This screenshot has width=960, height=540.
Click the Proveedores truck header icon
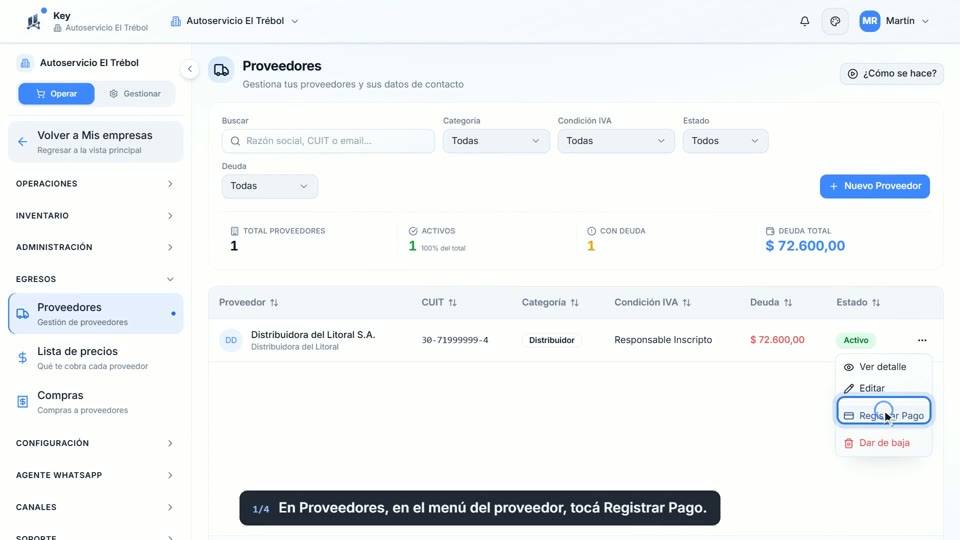click(221, 70)
